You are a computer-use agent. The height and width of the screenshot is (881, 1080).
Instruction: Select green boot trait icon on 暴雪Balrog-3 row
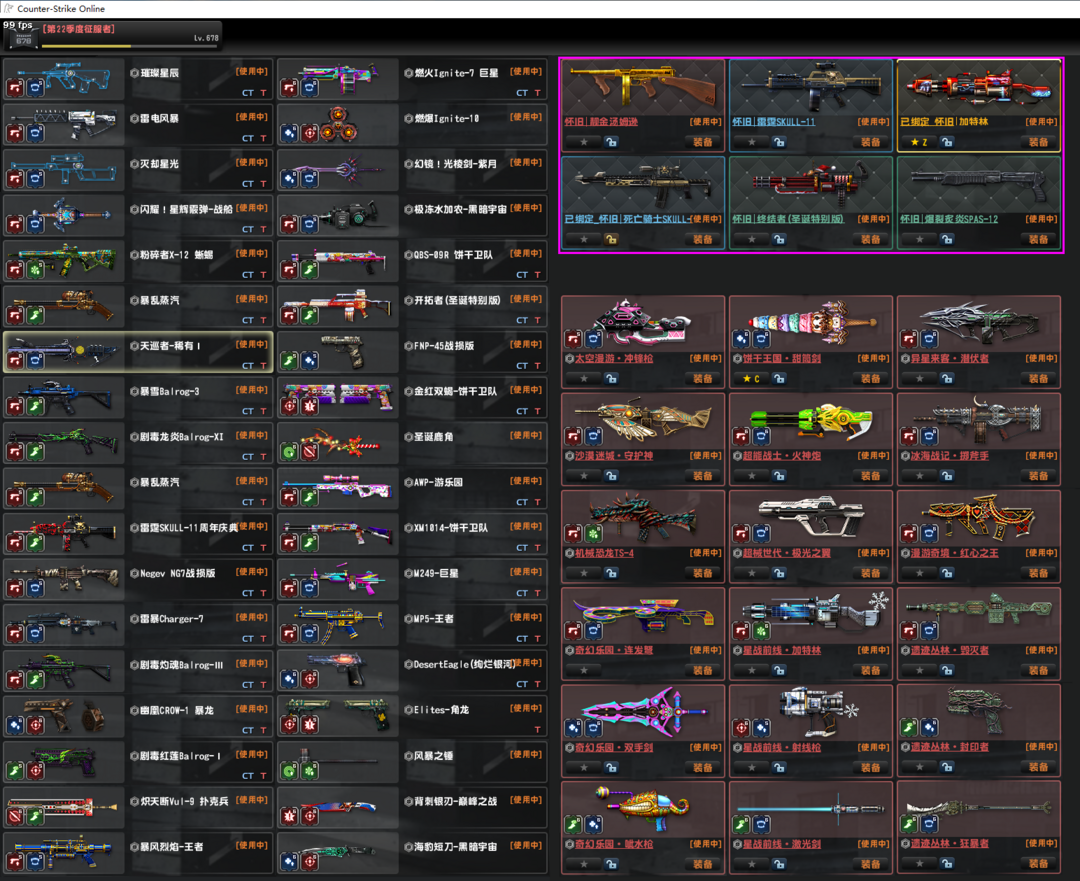(35, 406)
